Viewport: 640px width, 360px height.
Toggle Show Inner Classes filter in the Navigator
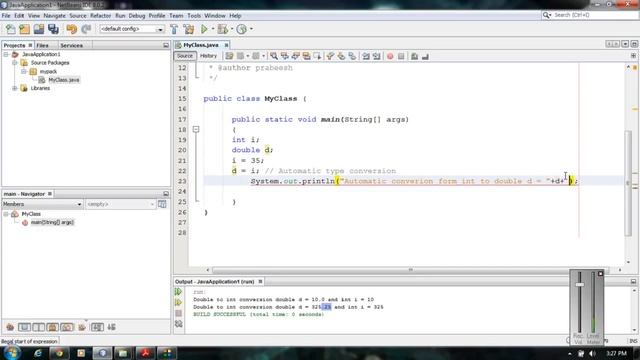pos(67,327)
